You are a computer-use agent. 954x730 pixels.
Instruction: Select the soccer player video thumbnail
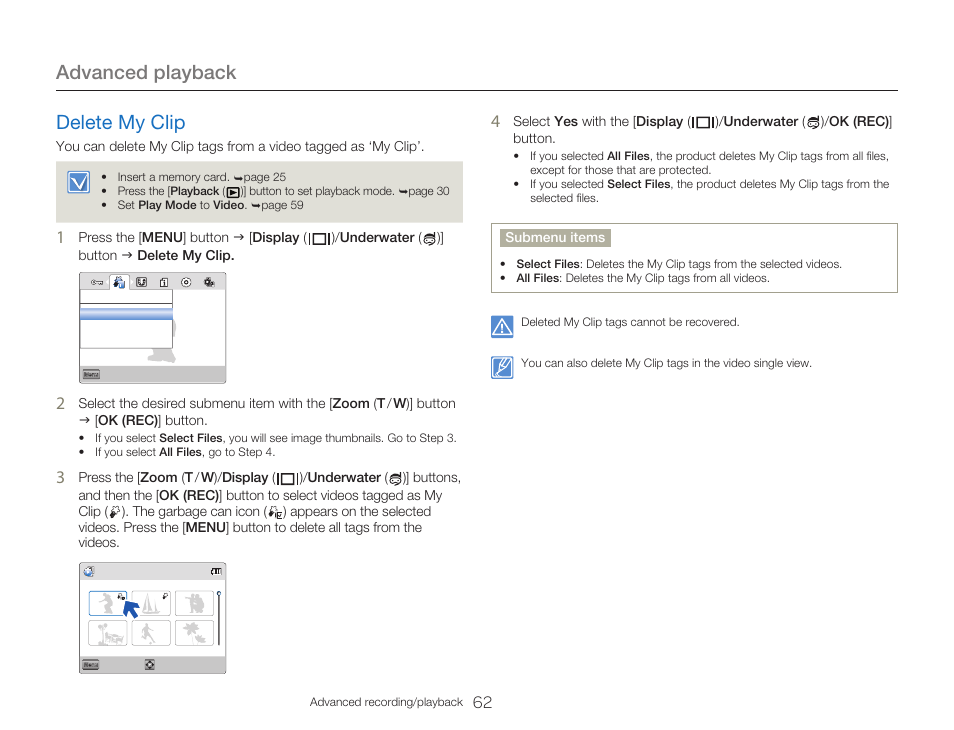(151, 633)
